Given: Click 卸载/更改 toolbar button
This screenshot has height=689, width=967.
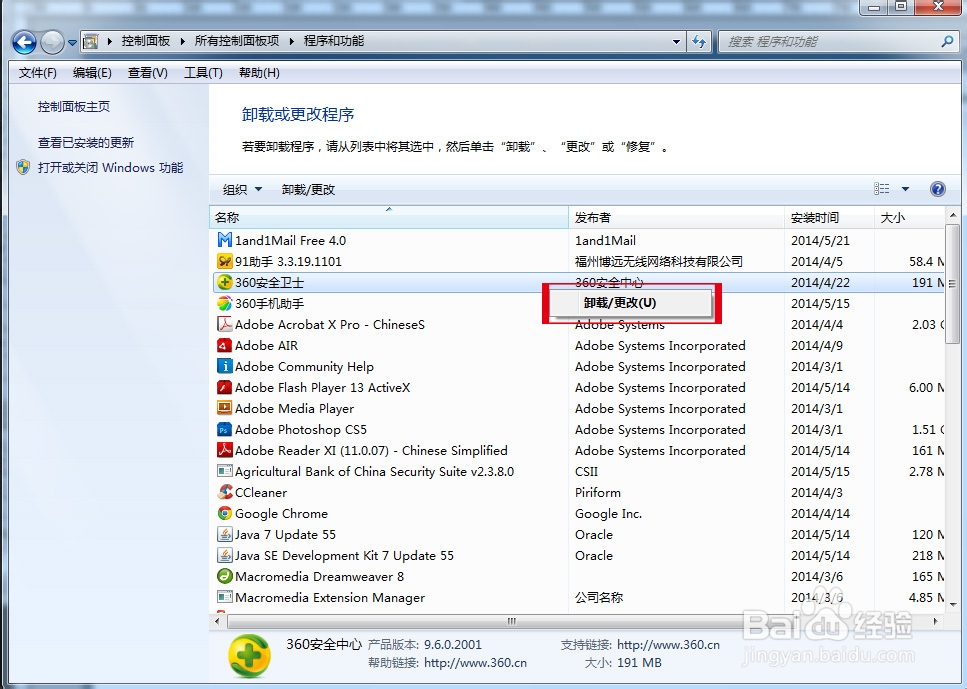Looking at the screenshot, I should tap(308, 189).
